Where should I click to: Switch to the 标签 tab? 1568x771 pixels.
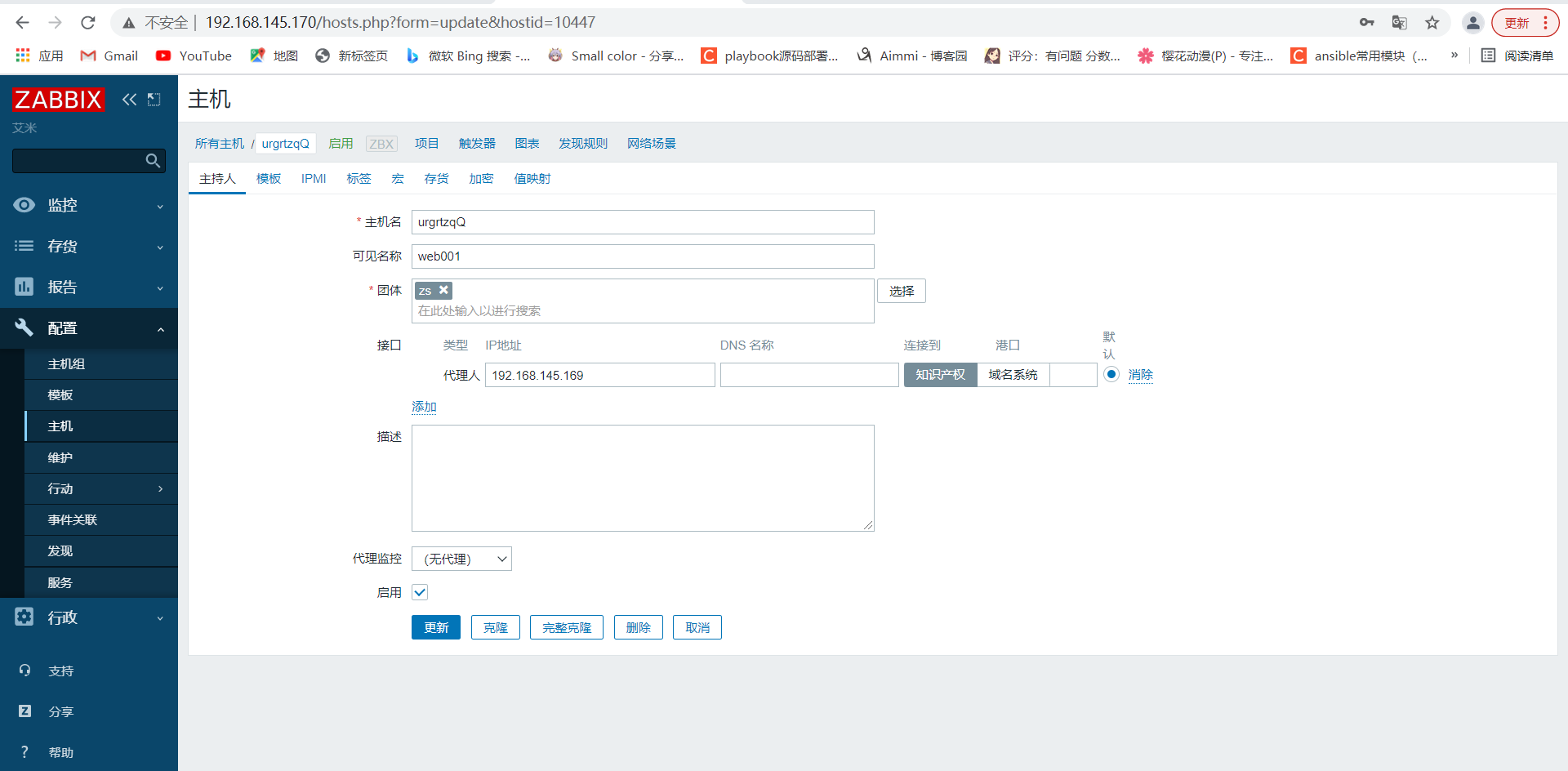click(359, 179)
